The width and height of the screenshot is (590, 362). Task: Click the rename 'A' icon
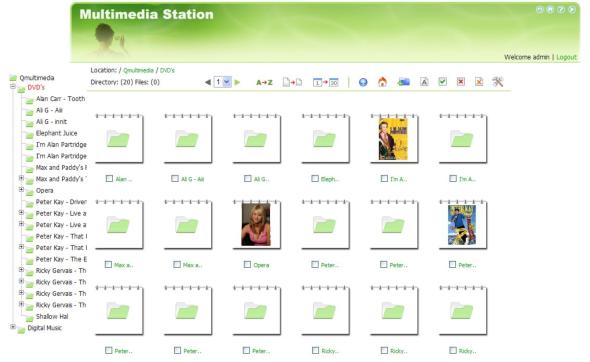424,82
